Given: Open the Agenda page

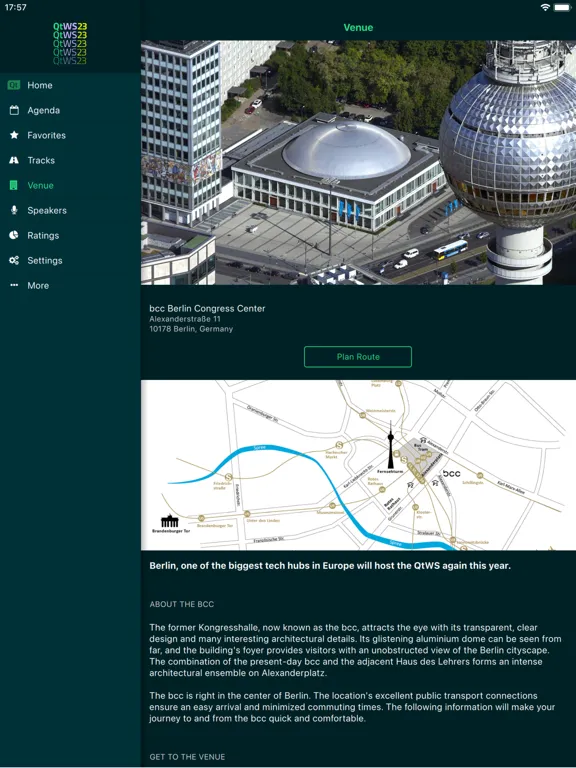Looking at the screenshot, I should [x=71, y=110].
